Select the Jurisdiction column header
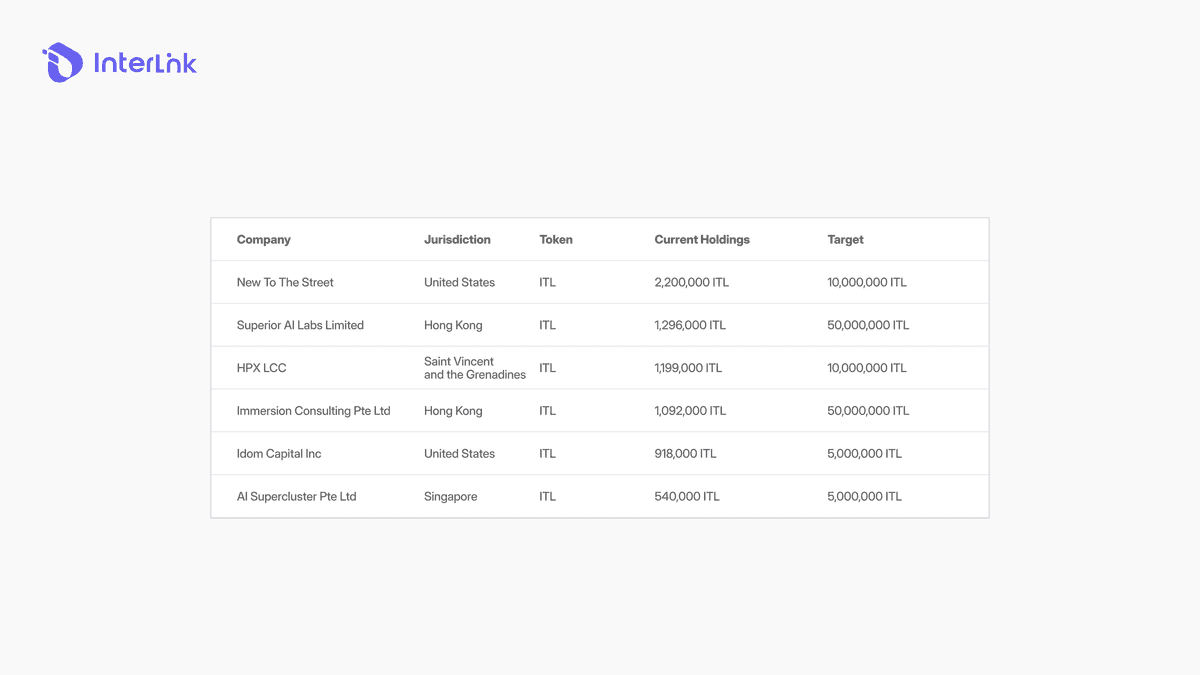 (x=457, y=240)
